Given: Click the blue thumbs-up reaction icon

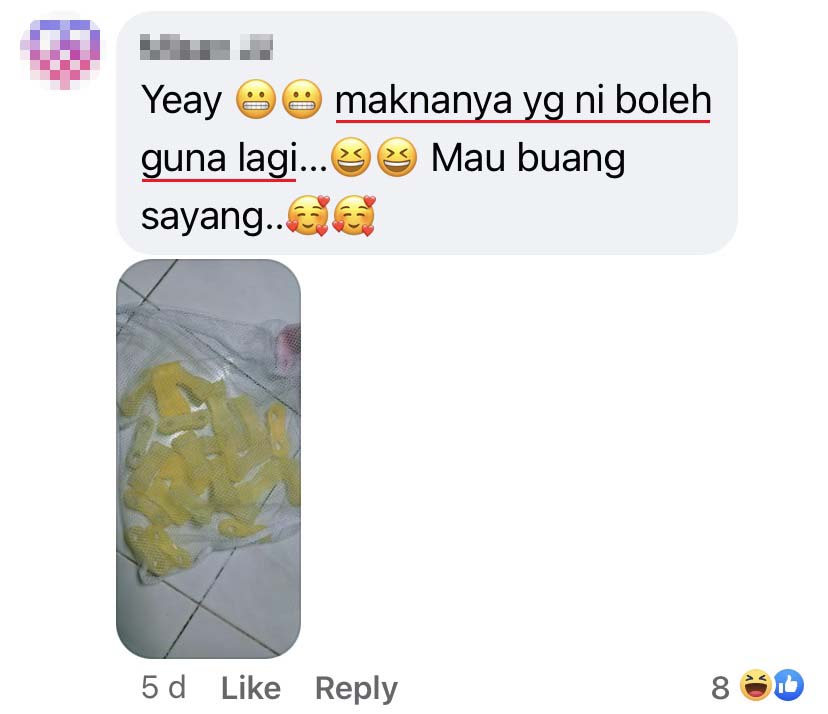Looking at the screenshot, I should (788, 685).
